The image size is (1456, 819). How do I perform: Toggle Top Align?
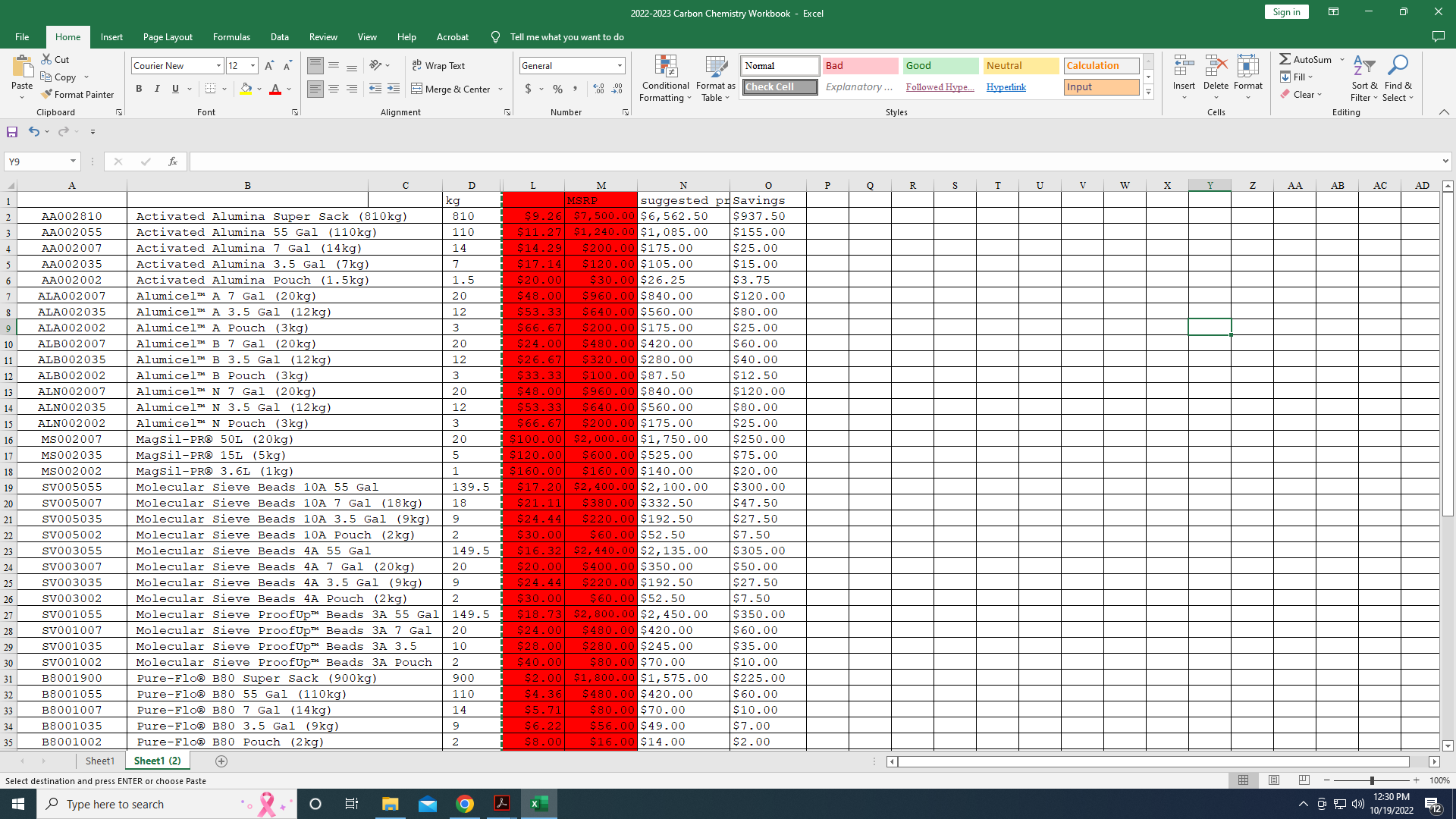315,66
